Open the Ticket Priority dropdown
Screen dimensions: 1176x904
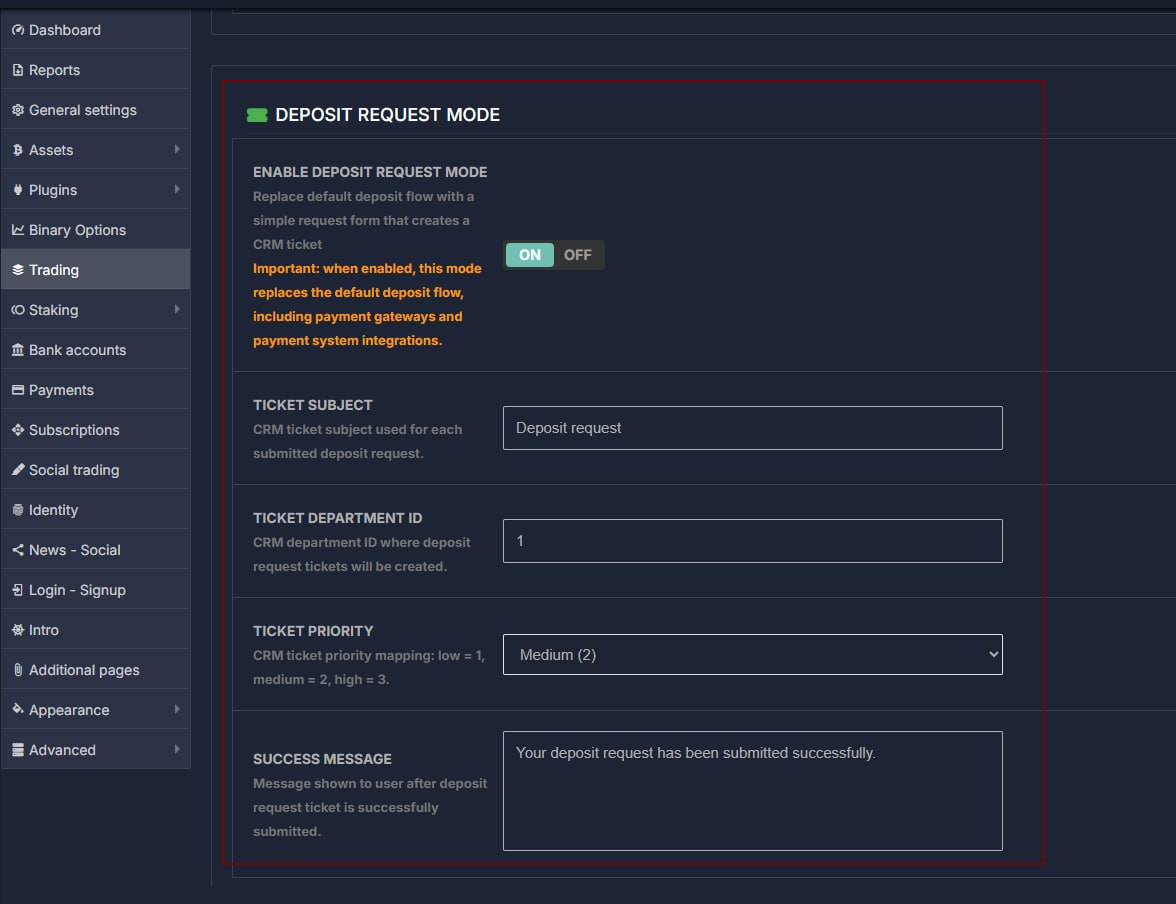pos(752,655)
